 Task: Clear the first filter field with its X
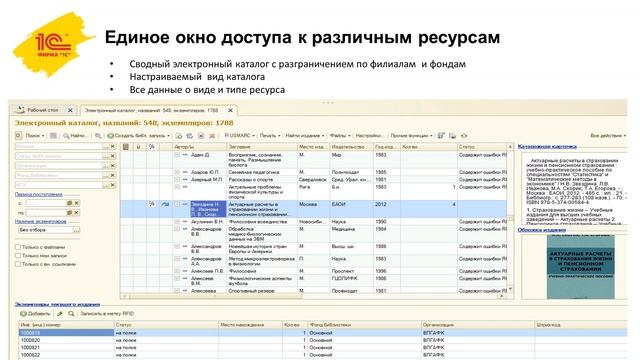[113, 146]
